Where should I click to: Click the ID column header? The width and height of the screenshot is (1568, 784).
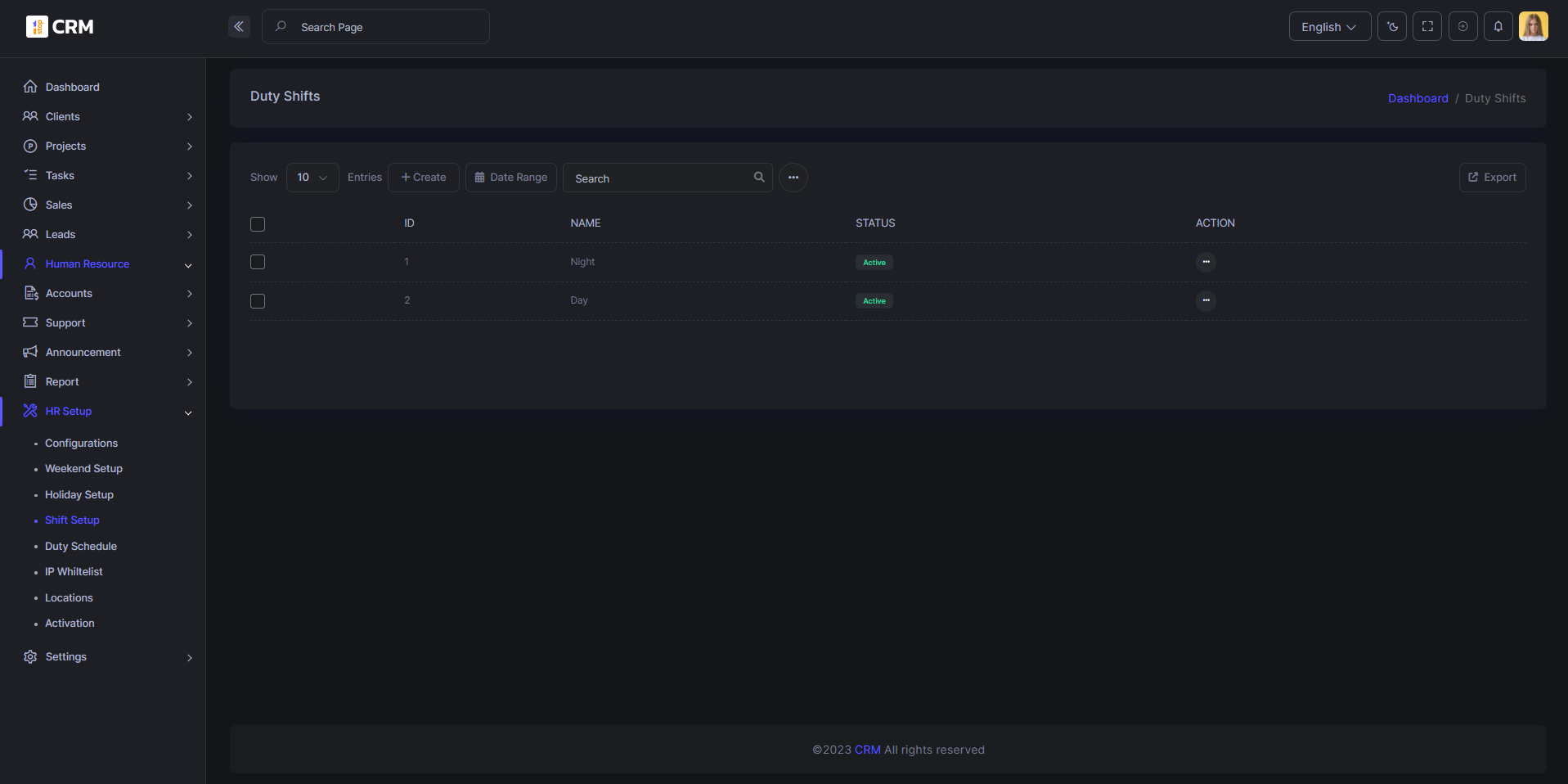point(409,223)
